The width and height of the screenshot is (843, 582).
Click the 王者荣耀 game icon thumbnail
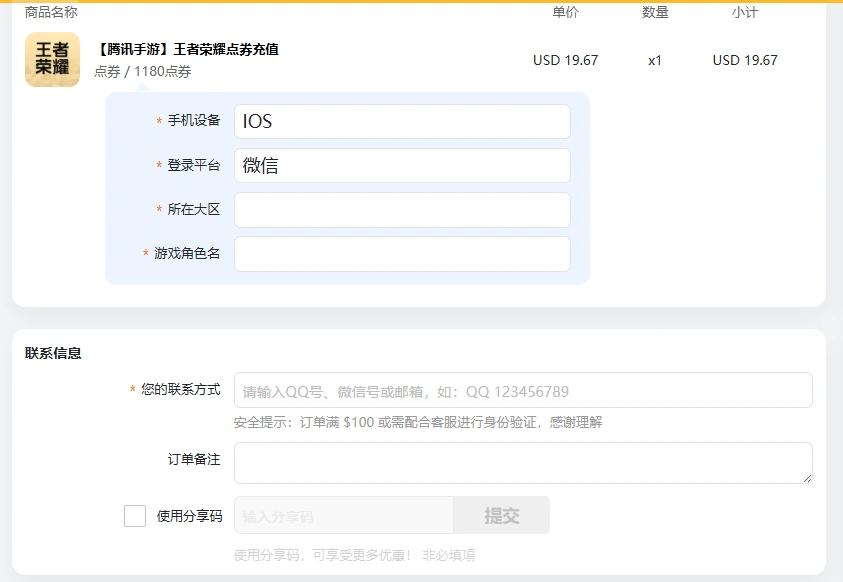click(x=52, y=59)
